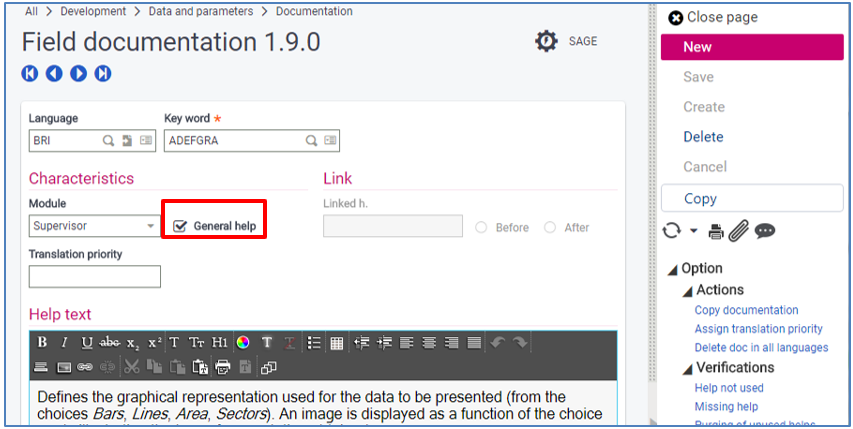Click the print icon in right panel
This screenshot has width=853, height=429.
pos(716,231)
